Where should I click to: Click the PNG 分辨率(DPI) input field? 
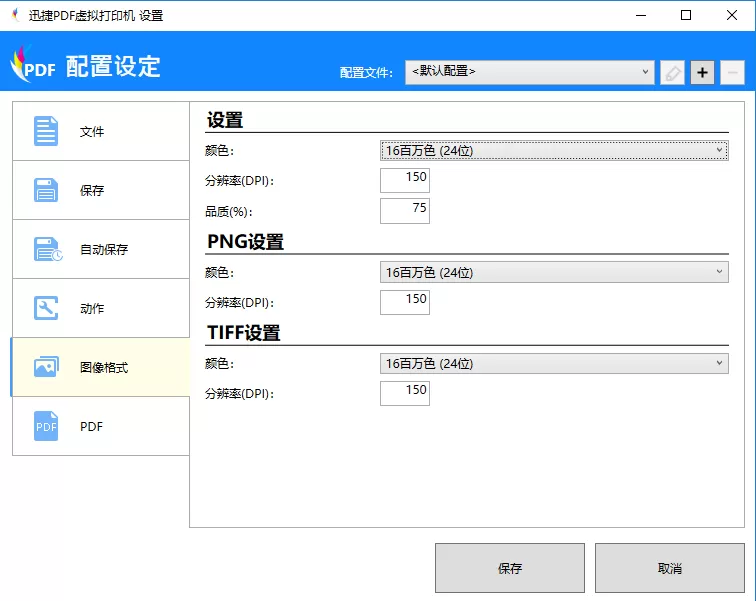[405, 302]
